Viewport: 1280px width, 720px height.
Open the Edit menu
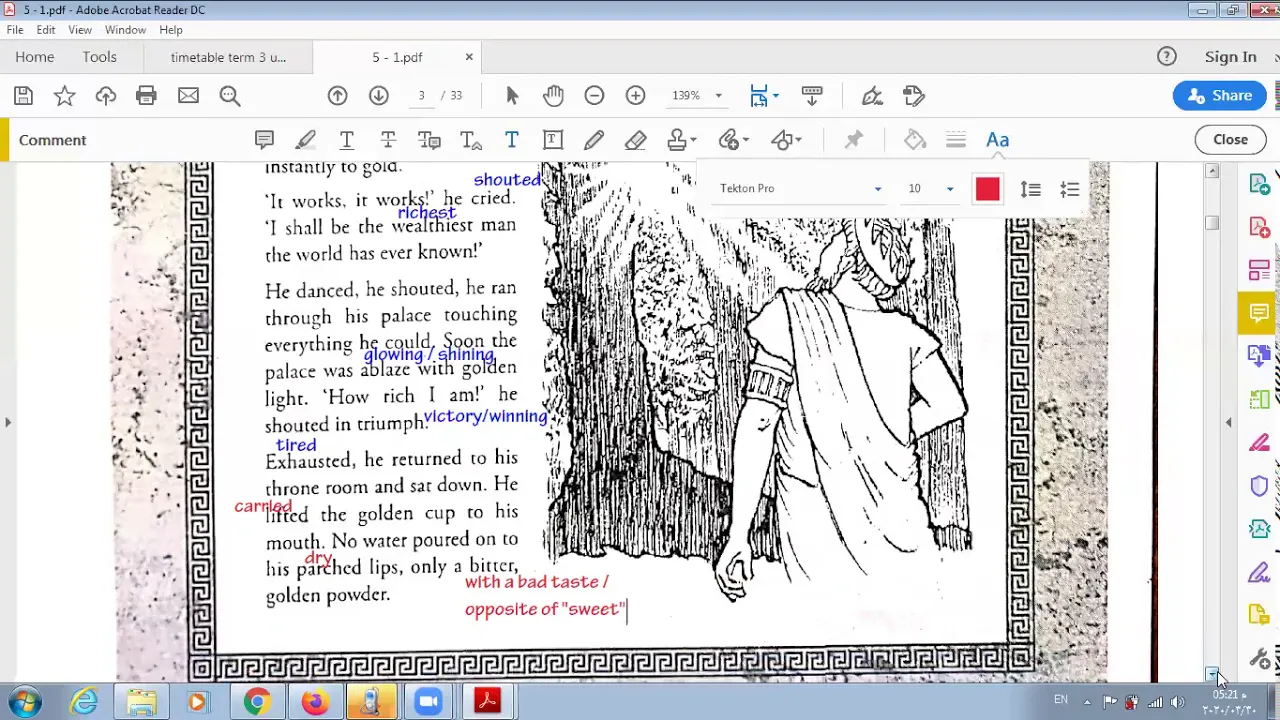46,30
